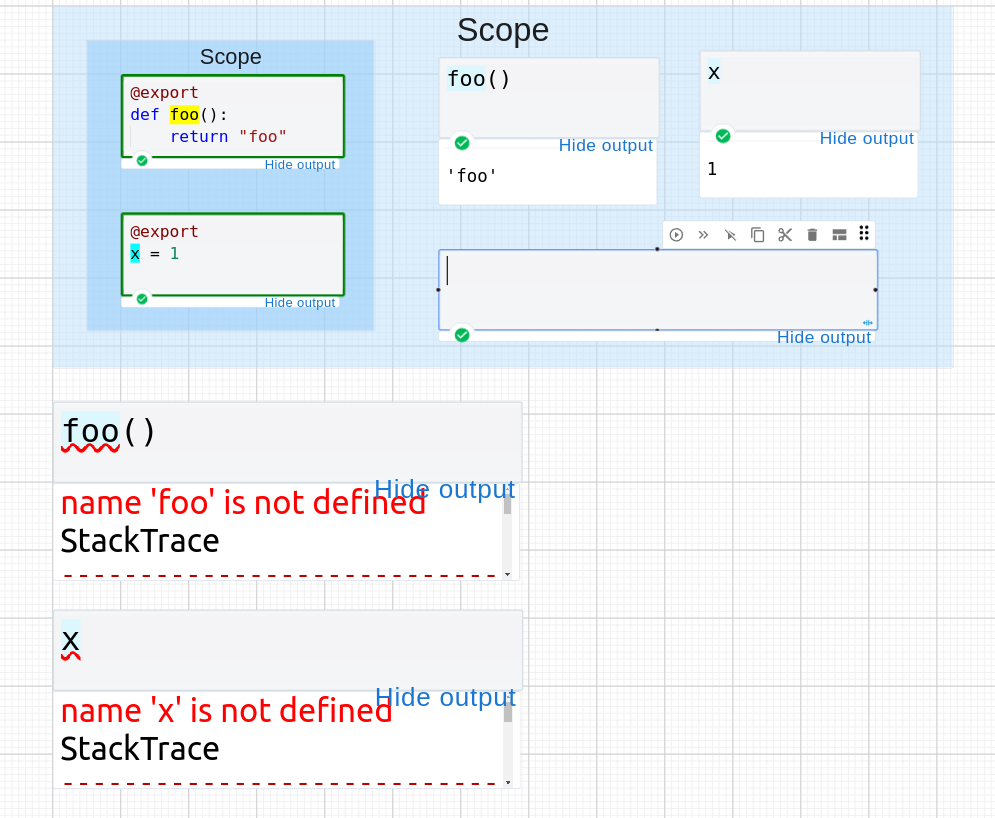Click green check status of empty selected cell
The height and width of the screenshot is (818, 995).
(x=462, y=334)
